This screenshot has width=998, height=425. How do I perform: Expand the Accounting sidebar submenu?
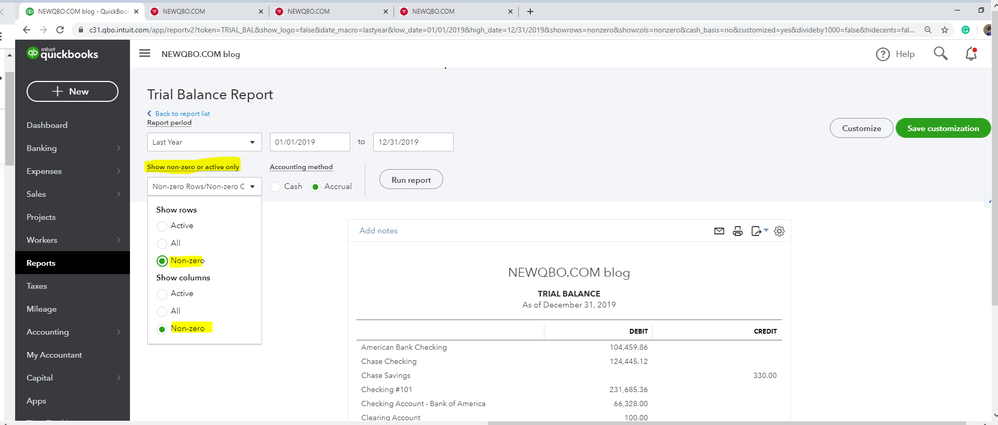point(119,332)
